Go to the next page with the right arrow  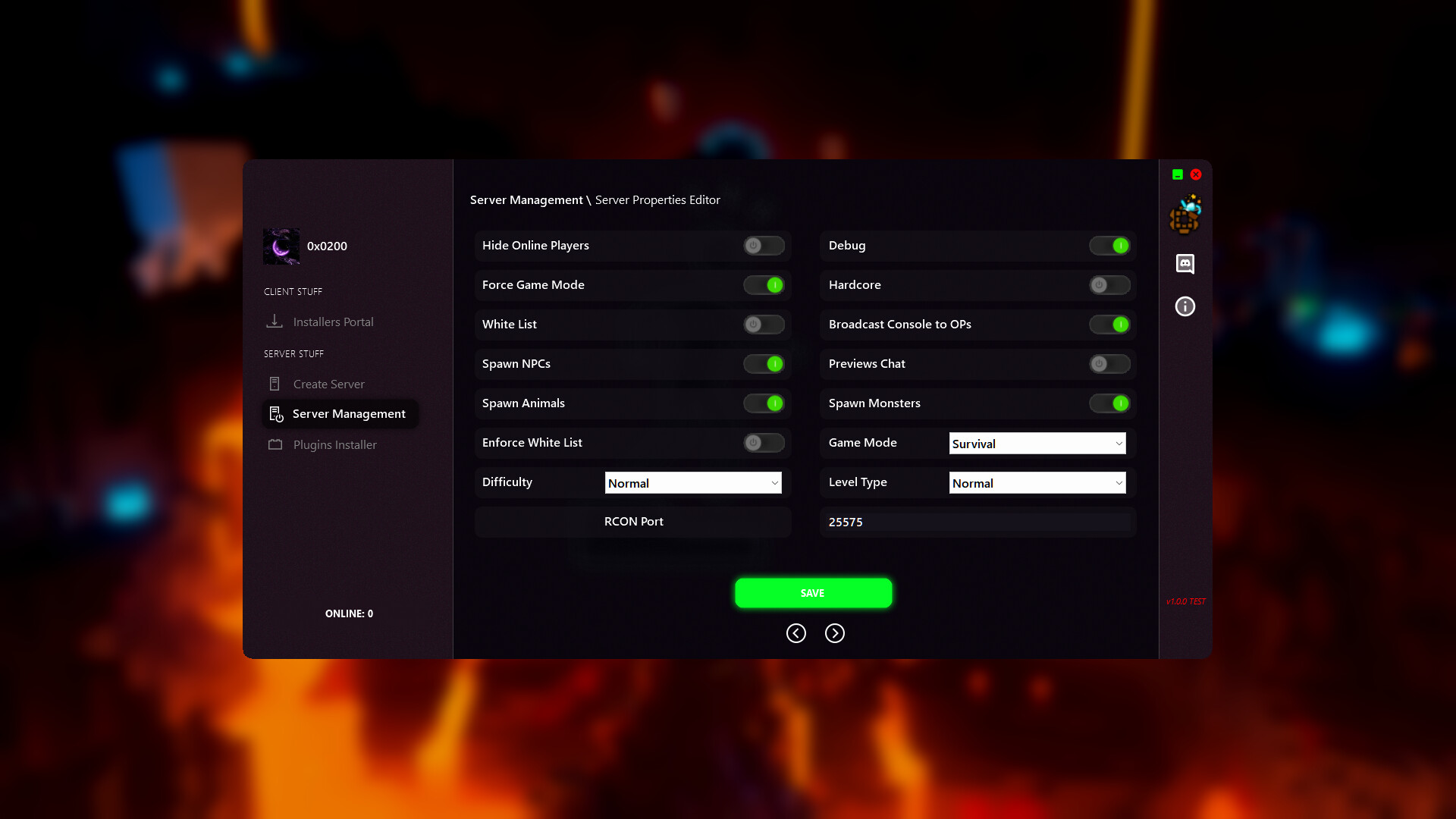[x=835, y=632]
